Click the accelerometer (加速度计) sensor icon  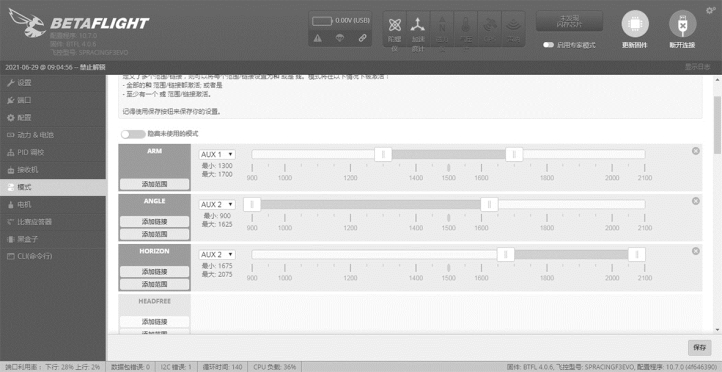coord(418,25)
